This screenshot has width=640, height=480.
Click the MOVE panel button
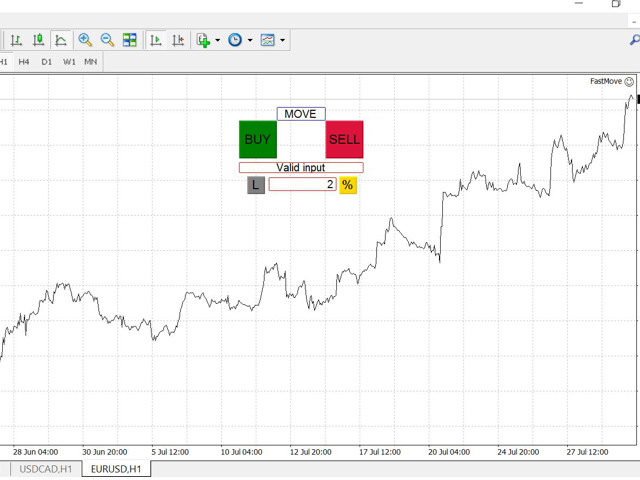[x=300, y=114]
